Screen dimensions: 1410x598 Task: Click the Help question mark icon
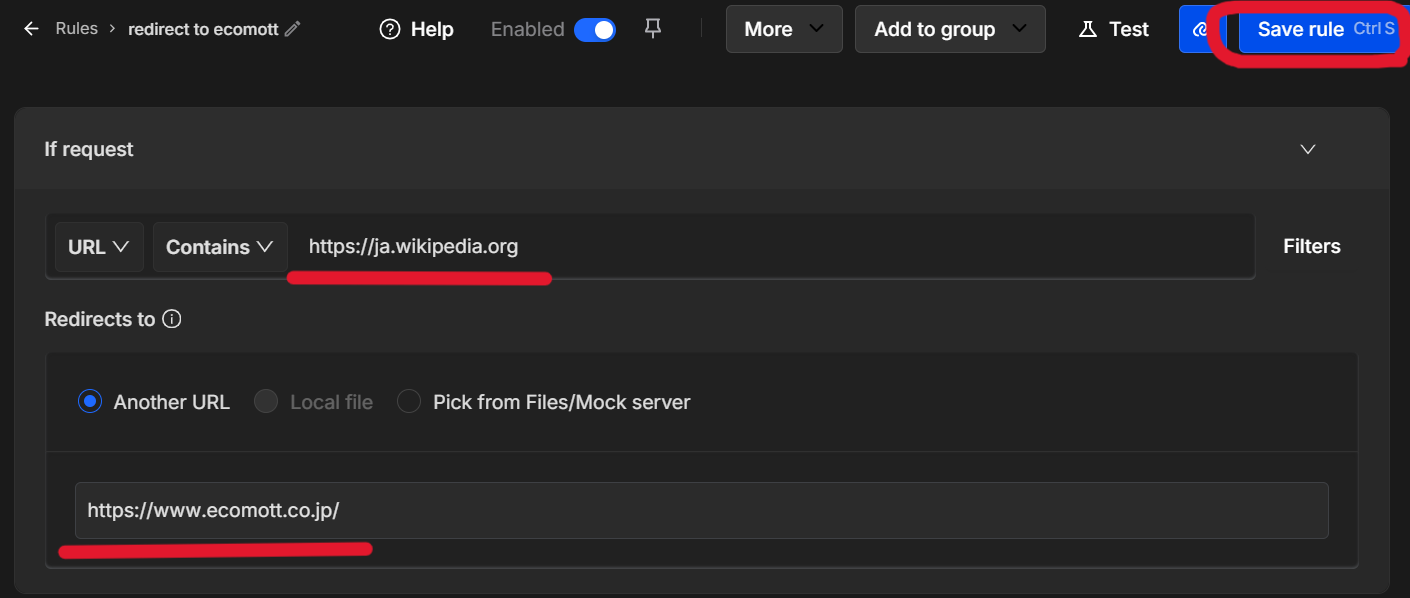pos(390,30)
